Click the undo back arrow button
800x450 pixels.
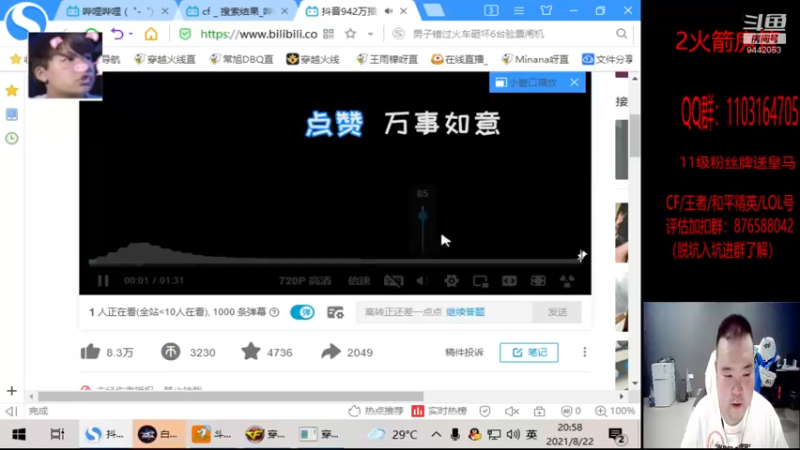click(117, 34)
